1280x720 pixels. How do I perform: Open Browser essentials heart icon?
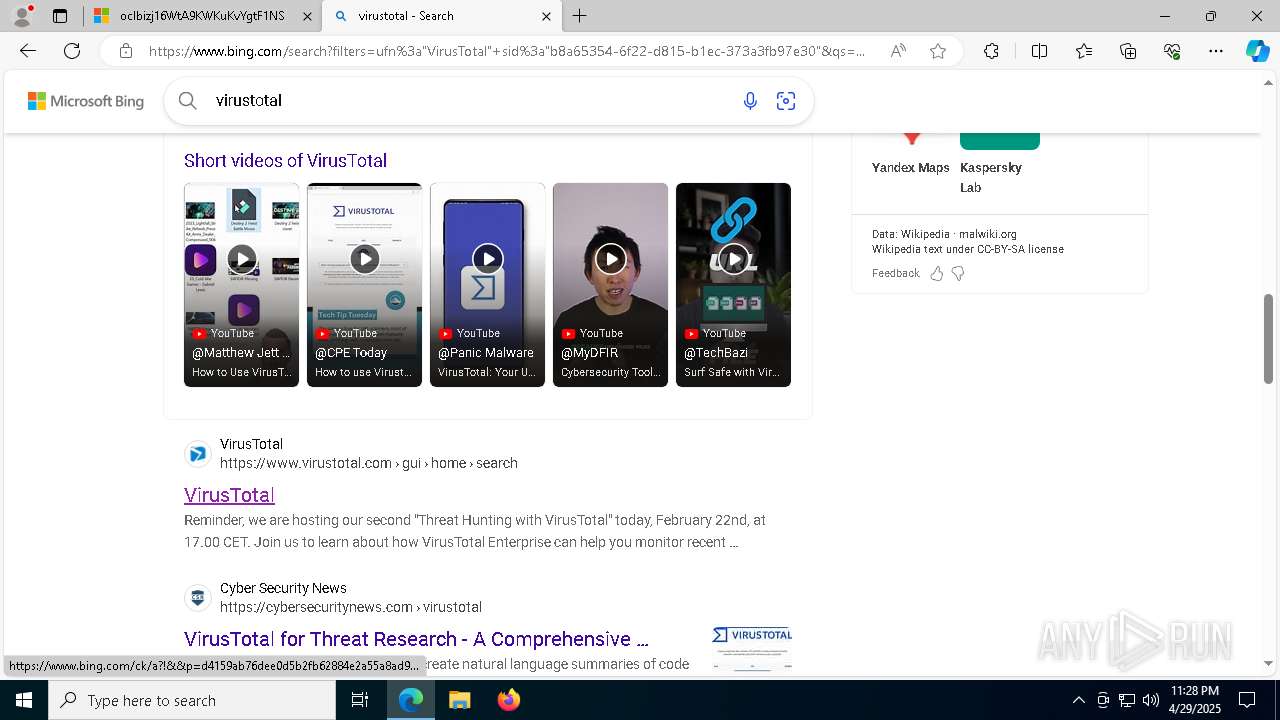(x=1173, y=51)
